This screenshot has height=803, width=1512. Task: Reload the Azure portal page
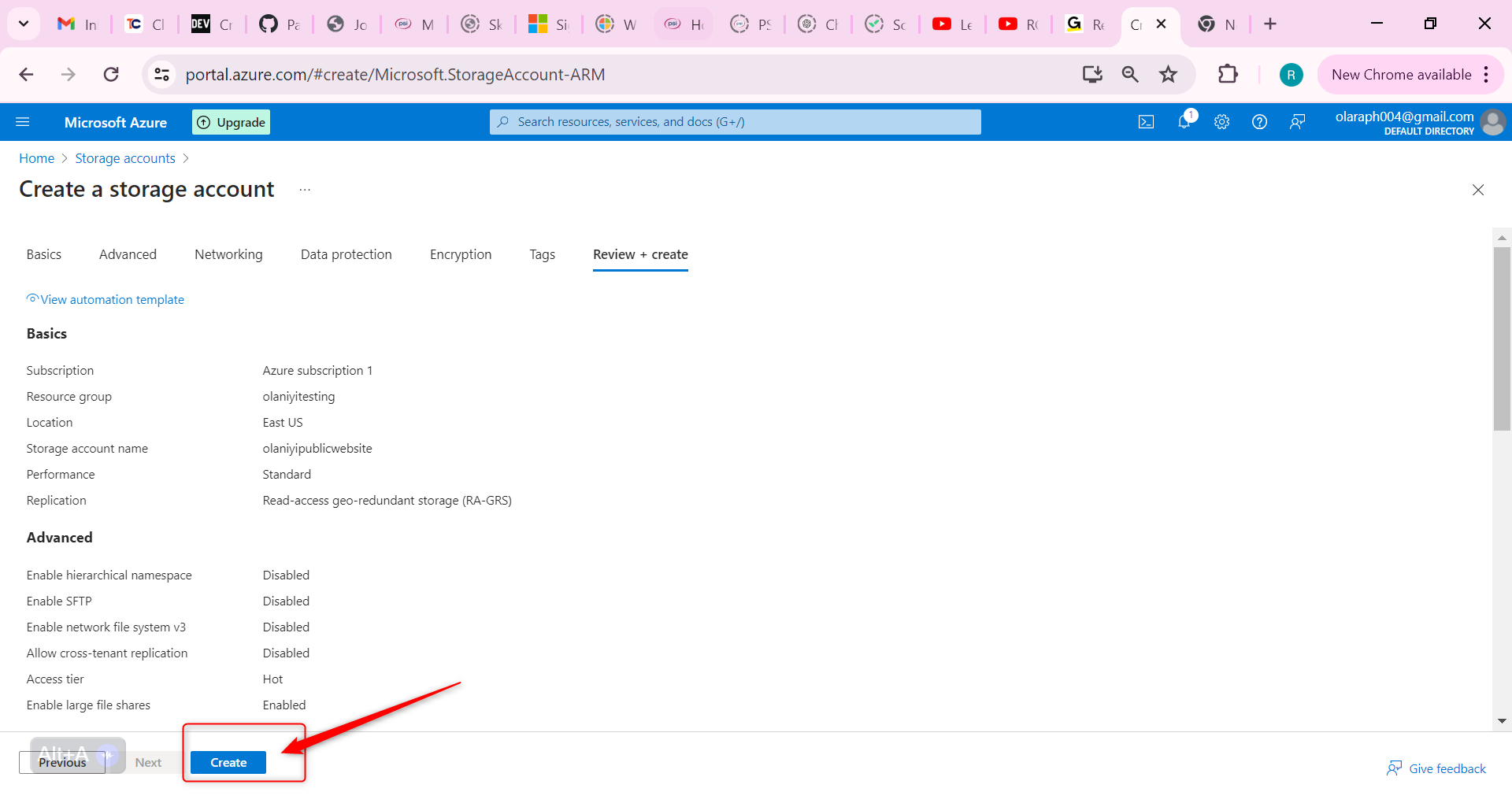point(111,75)
